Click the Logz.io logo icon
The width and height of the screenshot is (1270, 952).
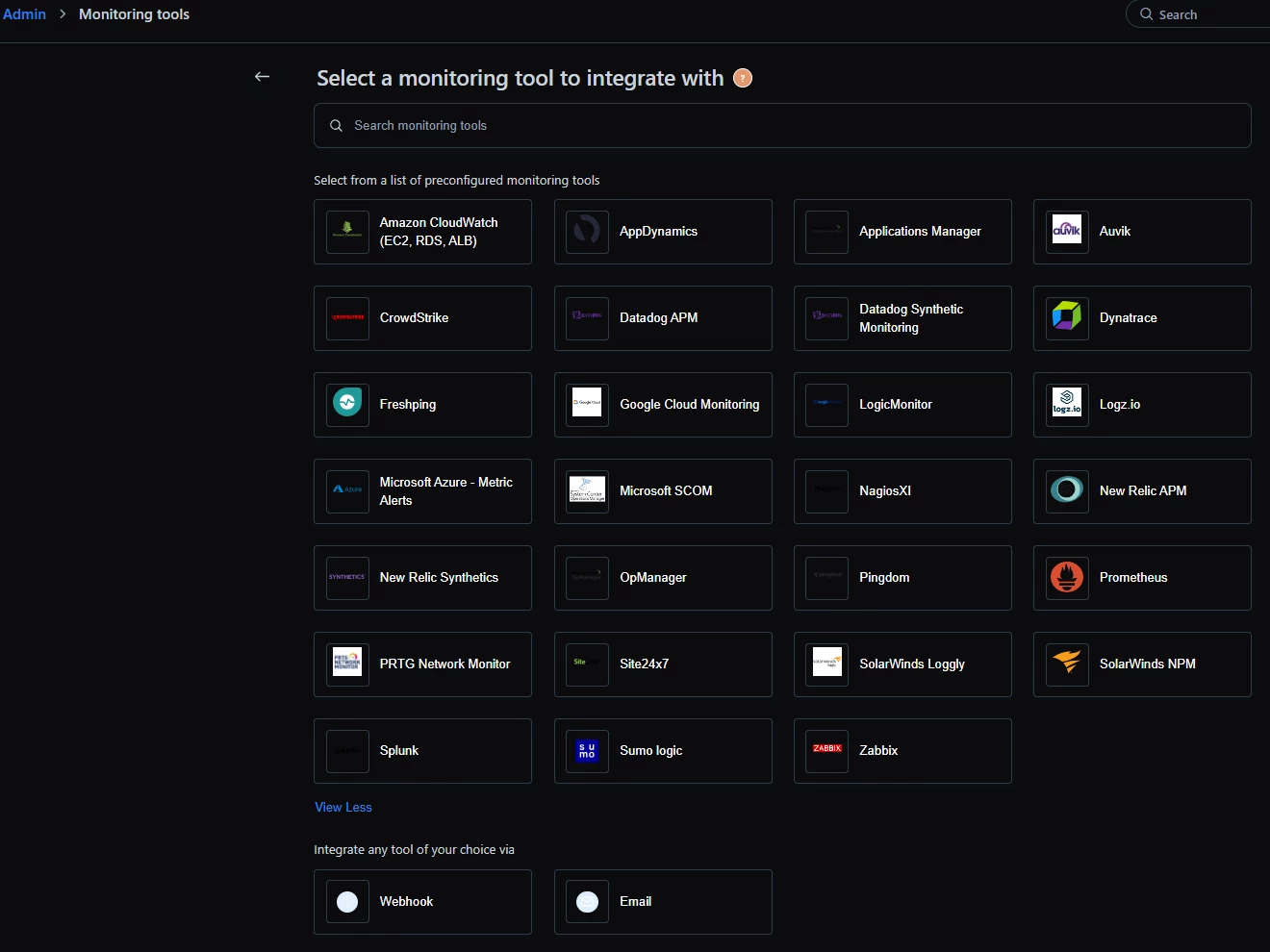[1067, 405]
